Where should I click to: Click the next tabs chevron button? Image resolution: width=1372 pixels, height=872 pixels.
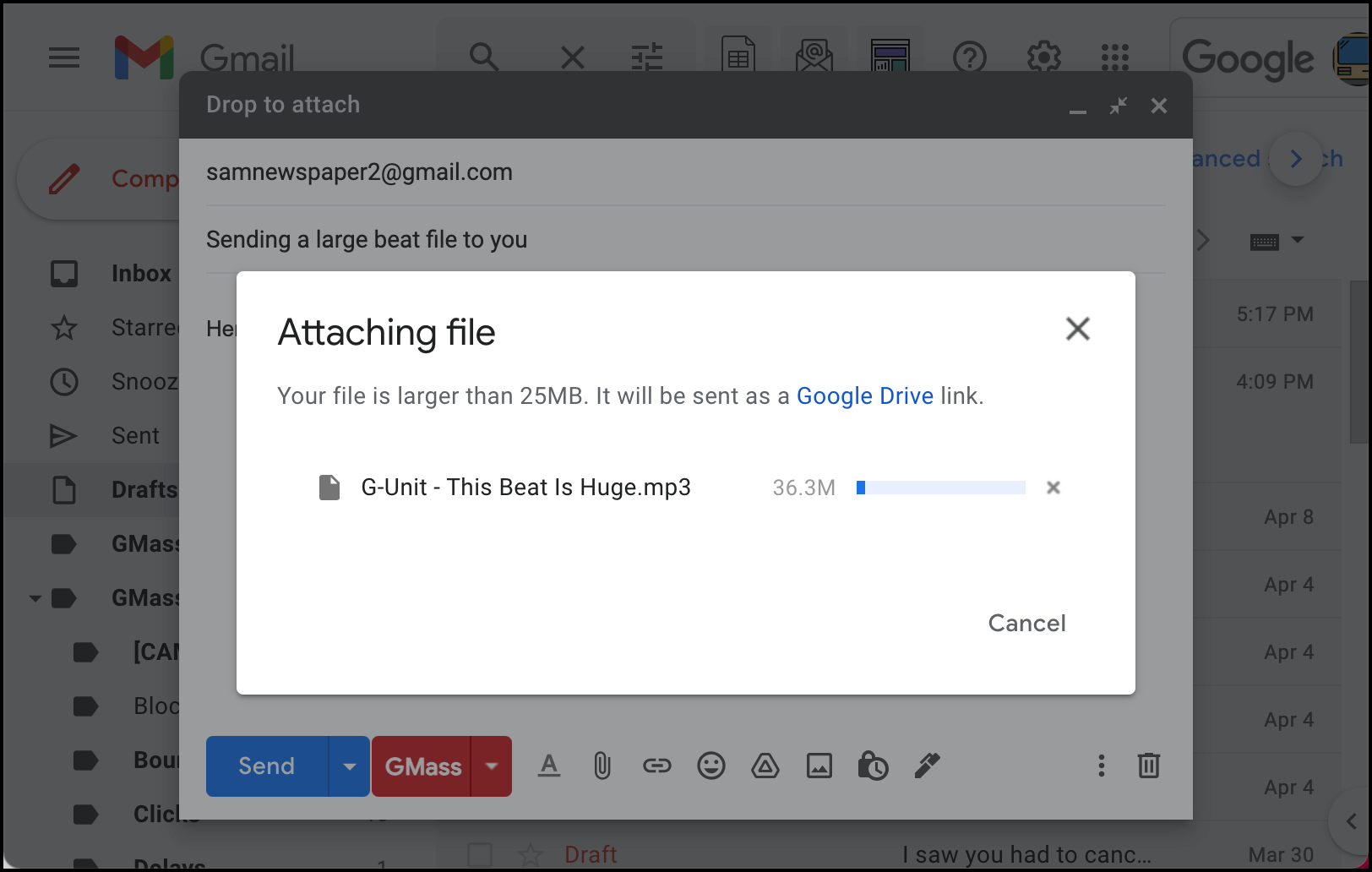coord(1296,159)
